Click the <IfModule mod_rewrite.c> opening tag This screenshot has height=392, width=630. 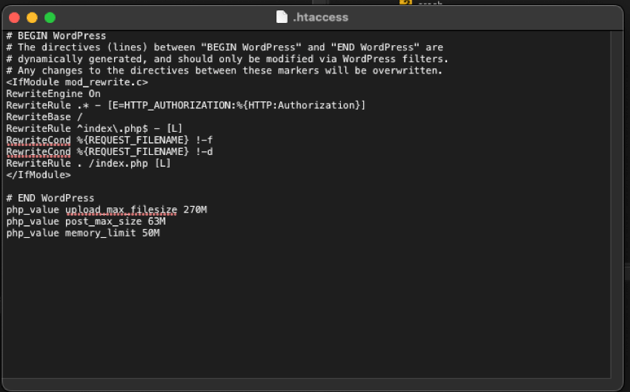(x=77, y=82)
